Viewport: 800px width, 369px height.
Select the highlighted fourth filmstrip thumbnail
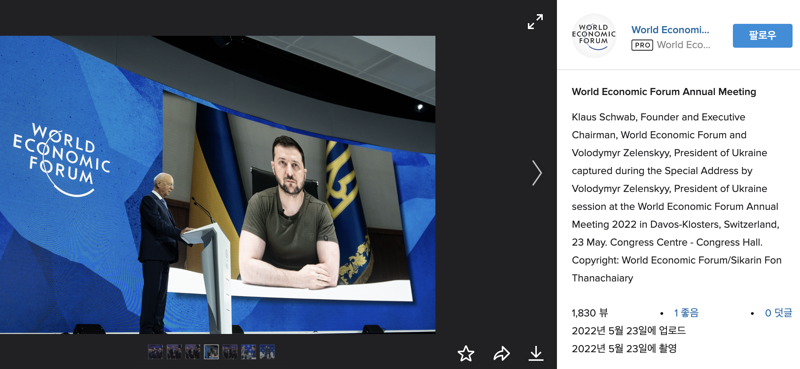[x=211, y=352]
